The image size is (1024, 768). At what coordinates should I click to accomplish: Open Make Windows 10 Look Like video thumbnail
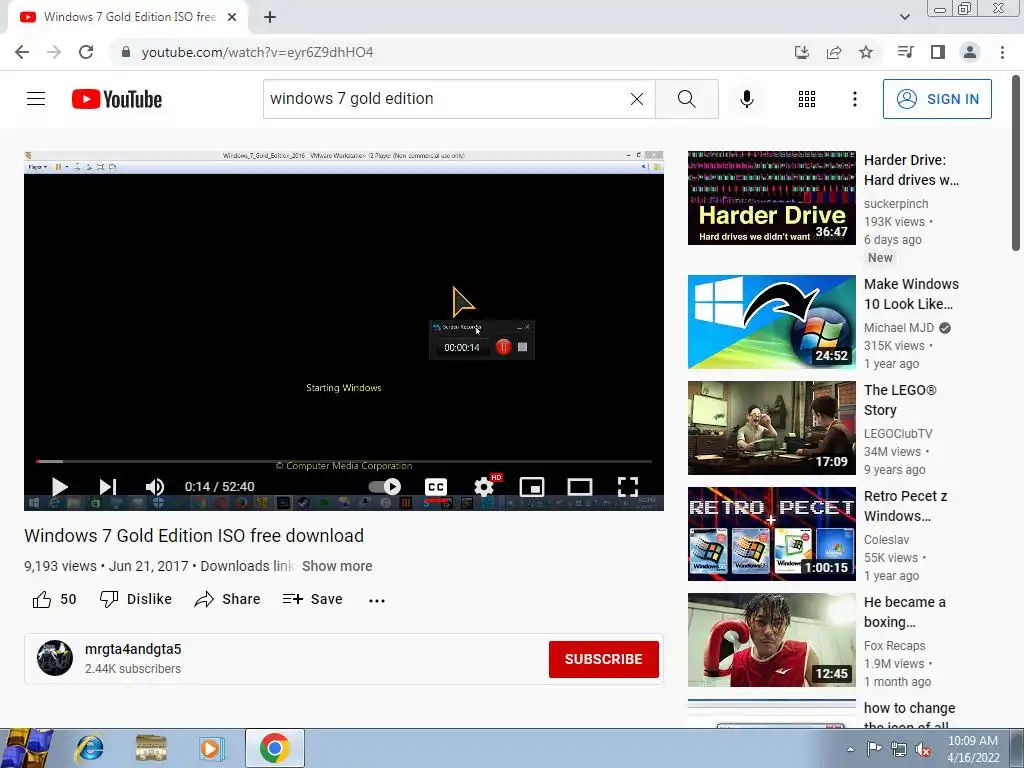tap(771, 322)
